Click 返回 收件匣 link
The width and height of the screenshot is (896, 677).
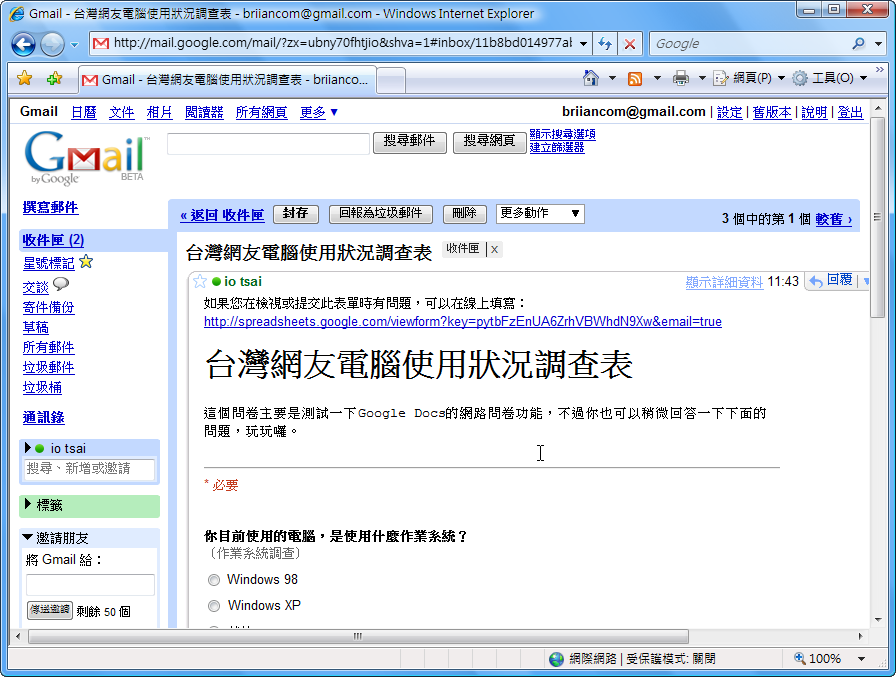point(222,215)
